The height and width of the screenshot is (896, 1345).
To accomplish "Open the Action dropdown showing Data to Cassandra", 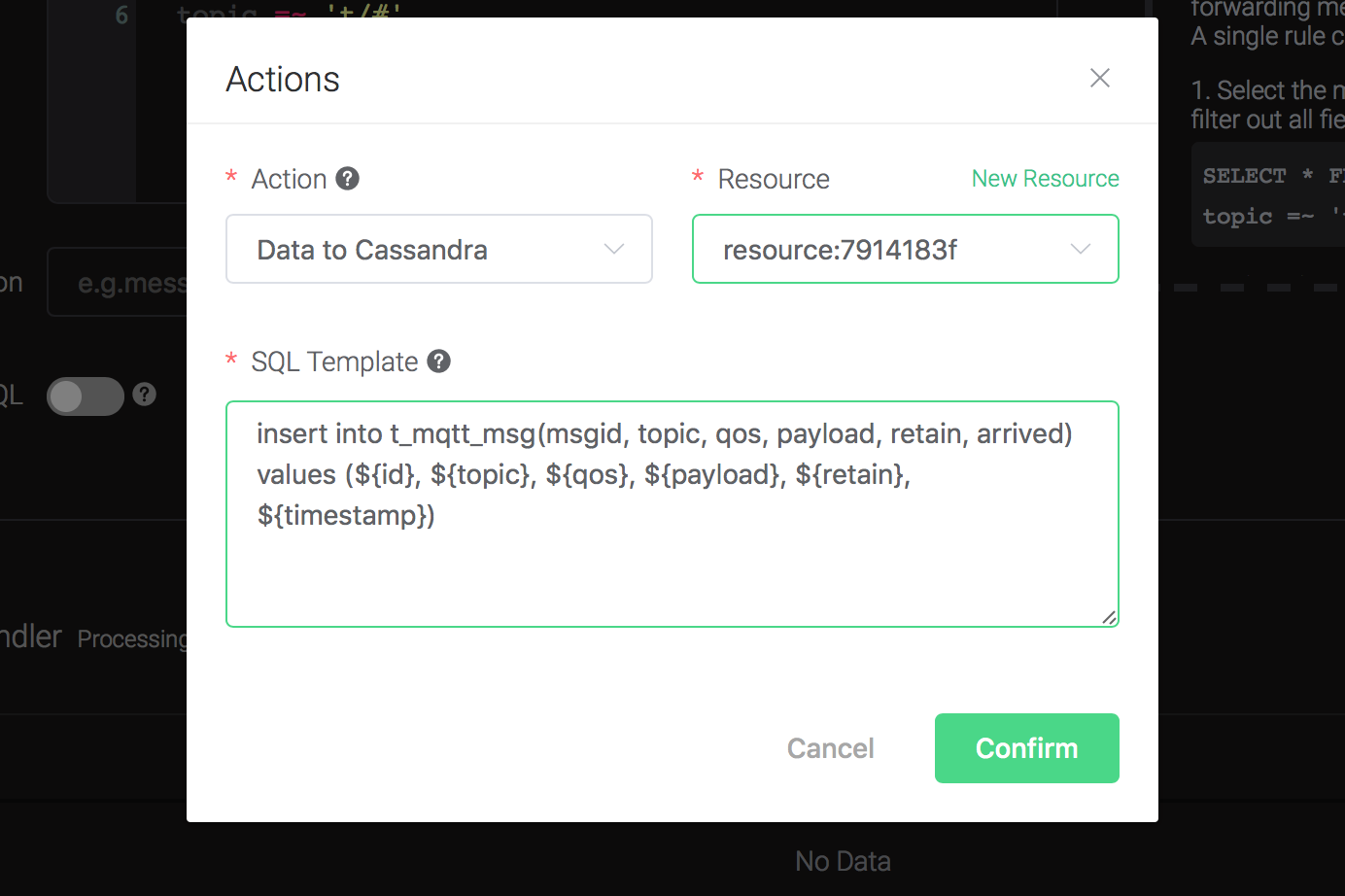I will (437, 250).
